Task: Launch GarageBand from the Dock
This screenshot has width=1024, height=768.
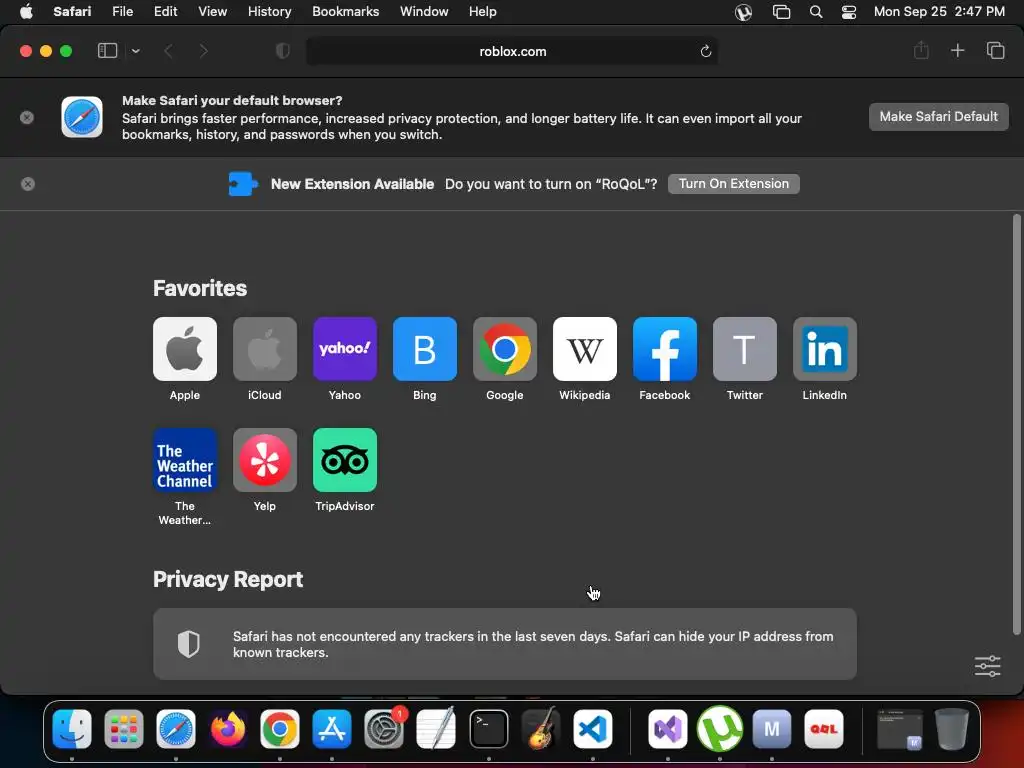Action: point(541,729)
